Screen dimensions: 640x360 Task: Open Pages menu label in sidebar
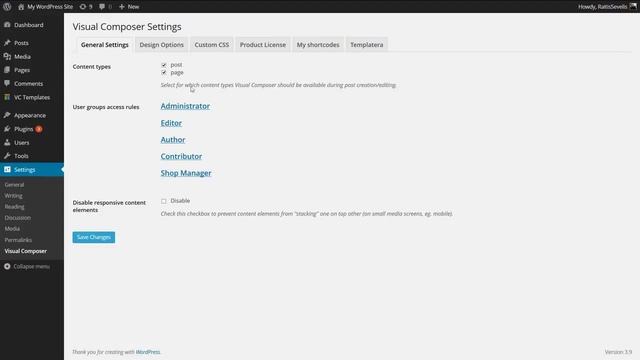point(22,70)
